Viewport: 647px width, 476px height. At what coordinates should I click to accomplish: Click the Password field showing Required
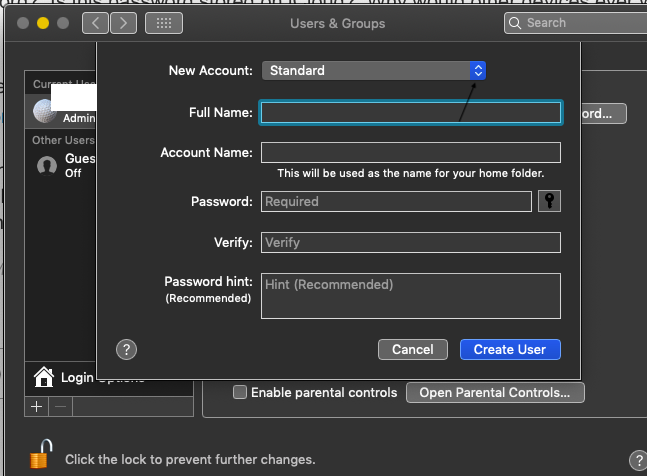coord(396,201)
